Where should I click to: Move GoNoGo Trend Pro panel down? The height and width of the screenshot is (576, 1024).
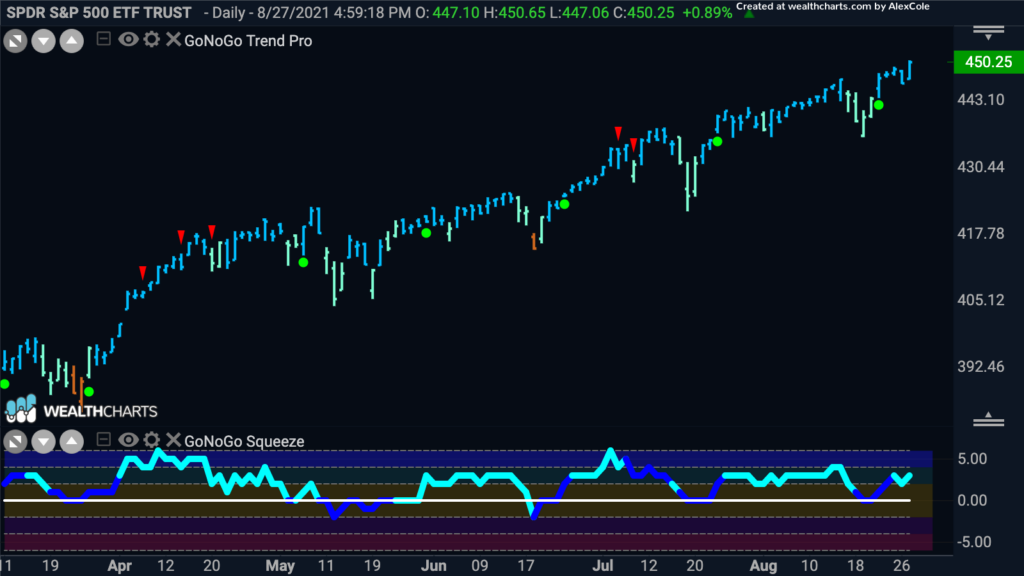pyautogui.click(x=44, y=42)
